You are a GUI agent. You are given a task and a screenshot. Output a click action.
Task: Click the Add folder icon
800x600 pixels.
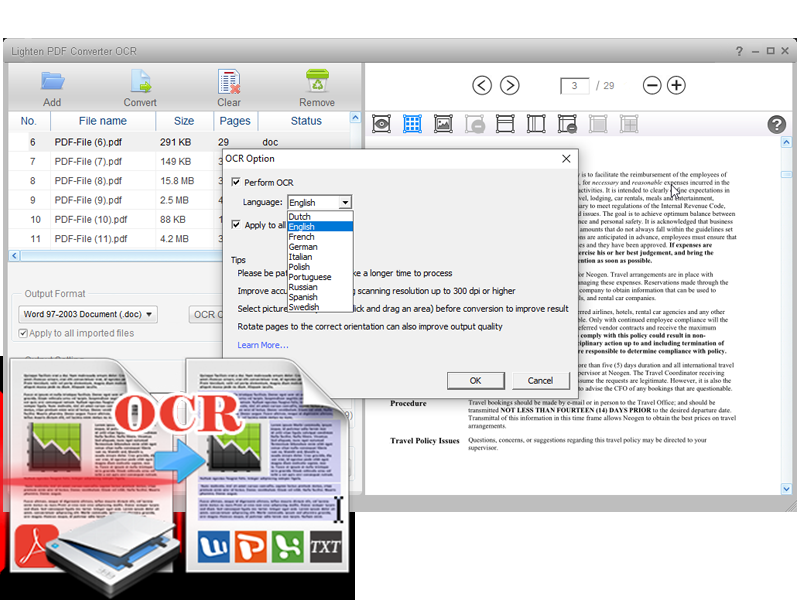coord(53,82)
